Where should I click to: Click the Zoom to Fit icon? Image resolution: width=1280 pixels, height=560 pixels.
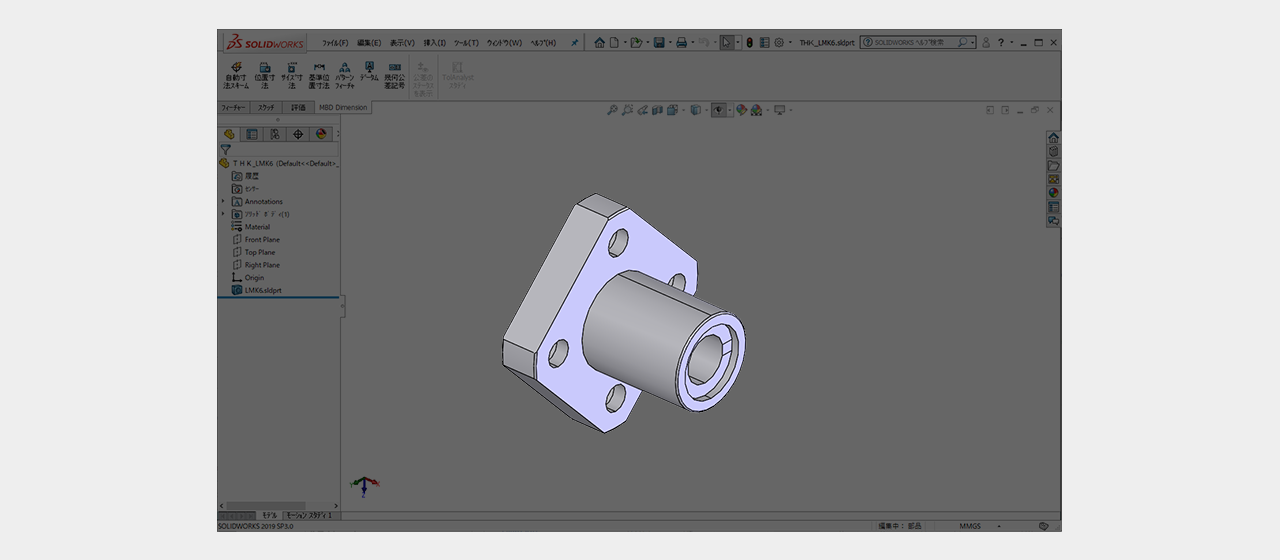[612, 110]
